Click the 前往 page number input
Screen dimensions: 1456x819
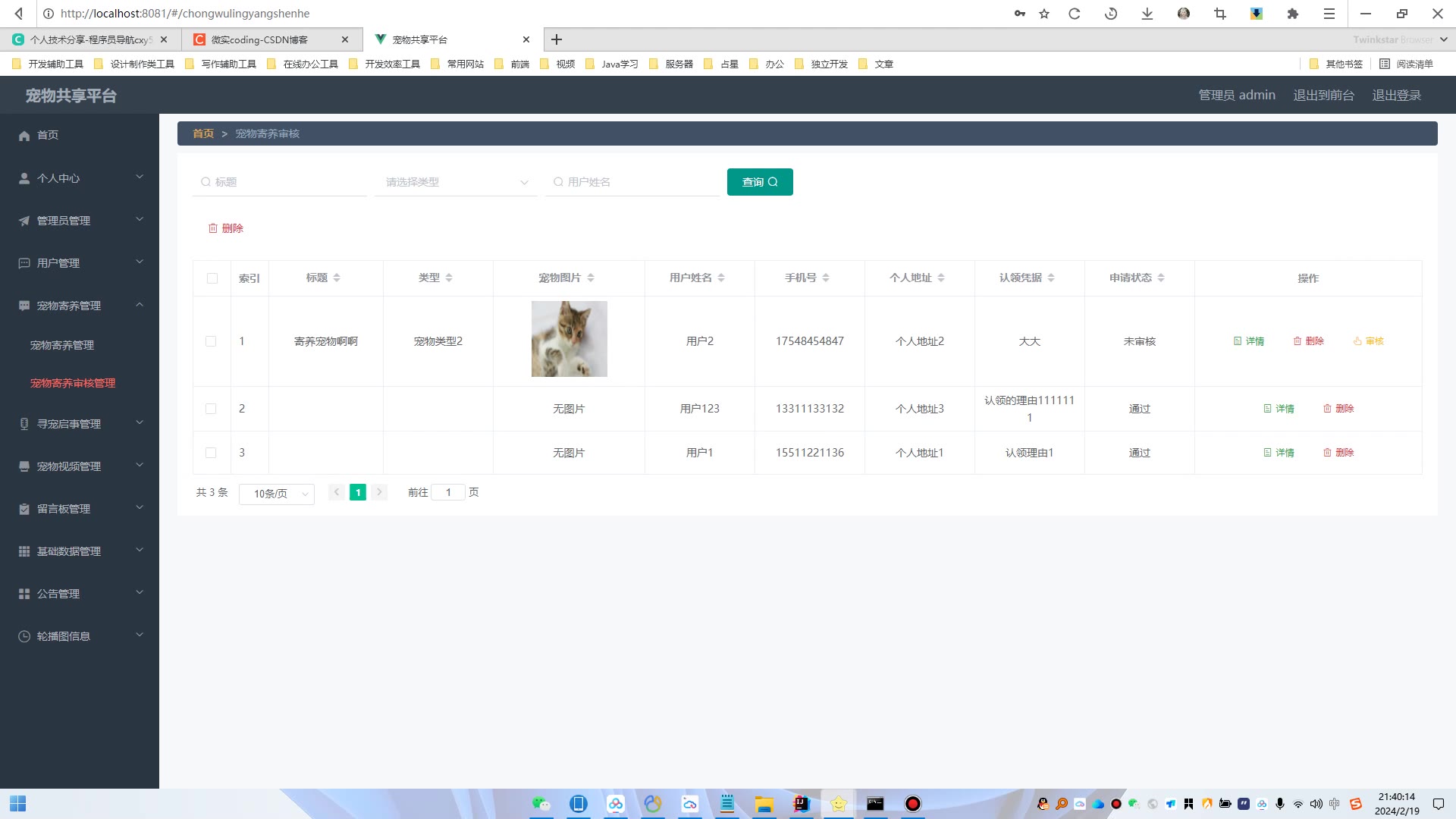pos(448,493)
